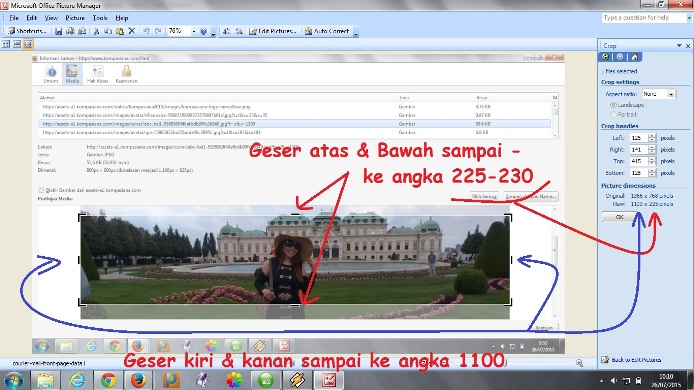The height and width of the screenshot is (390, 694).
Task: Click the Cut scissors icon
Action: [x=96, y=31]
